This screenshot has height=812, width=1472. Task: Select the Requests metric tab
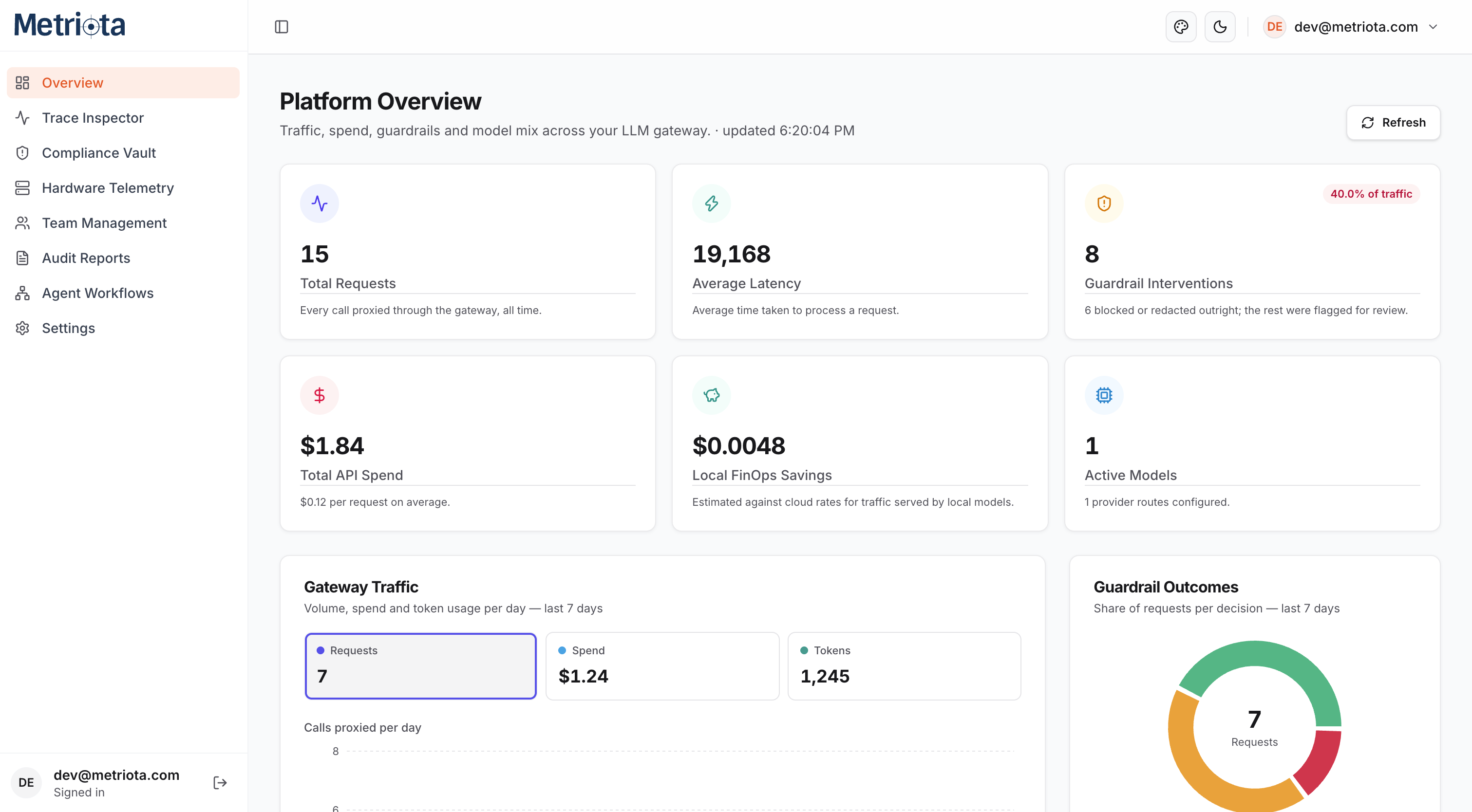(420, 666)
